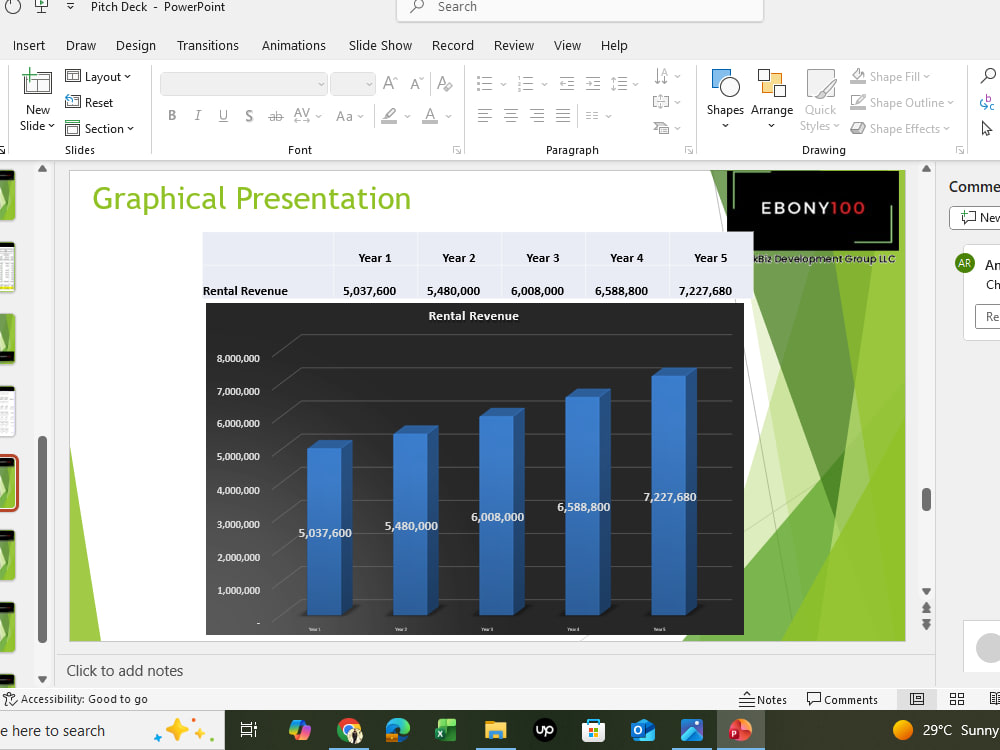Open Font dialog launcher

coord(457,151)
